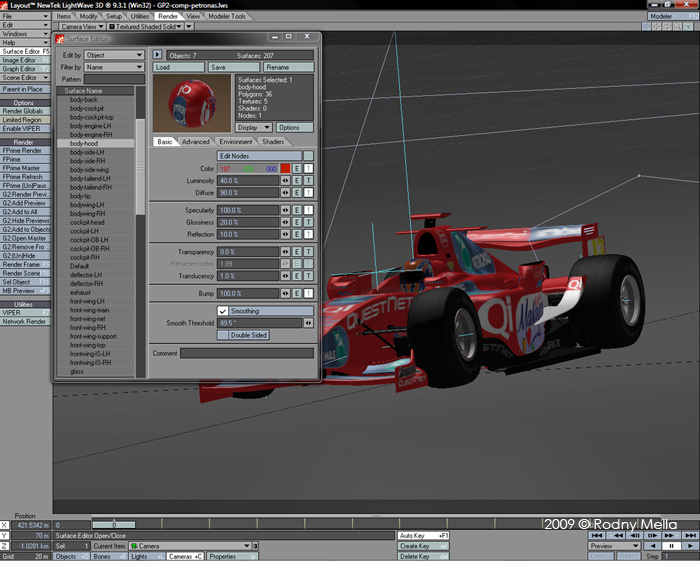This screenshot has width=700, height=561.
Task: Switch to the Advanced tab
Action: tap(195, 142)
